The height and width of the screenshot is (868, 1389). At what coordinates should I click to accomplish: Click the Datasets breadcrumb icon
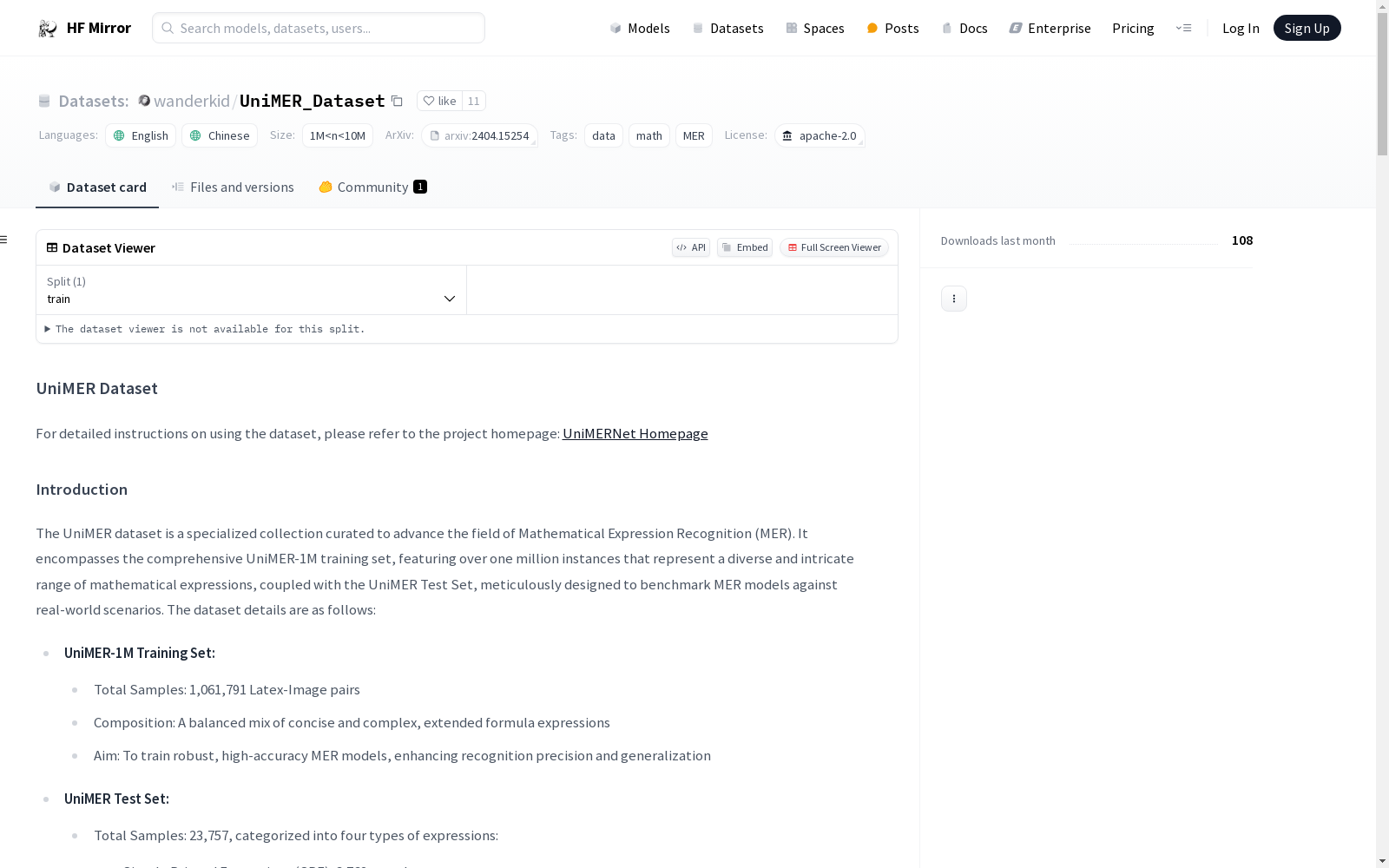click(x=44, y=102)
